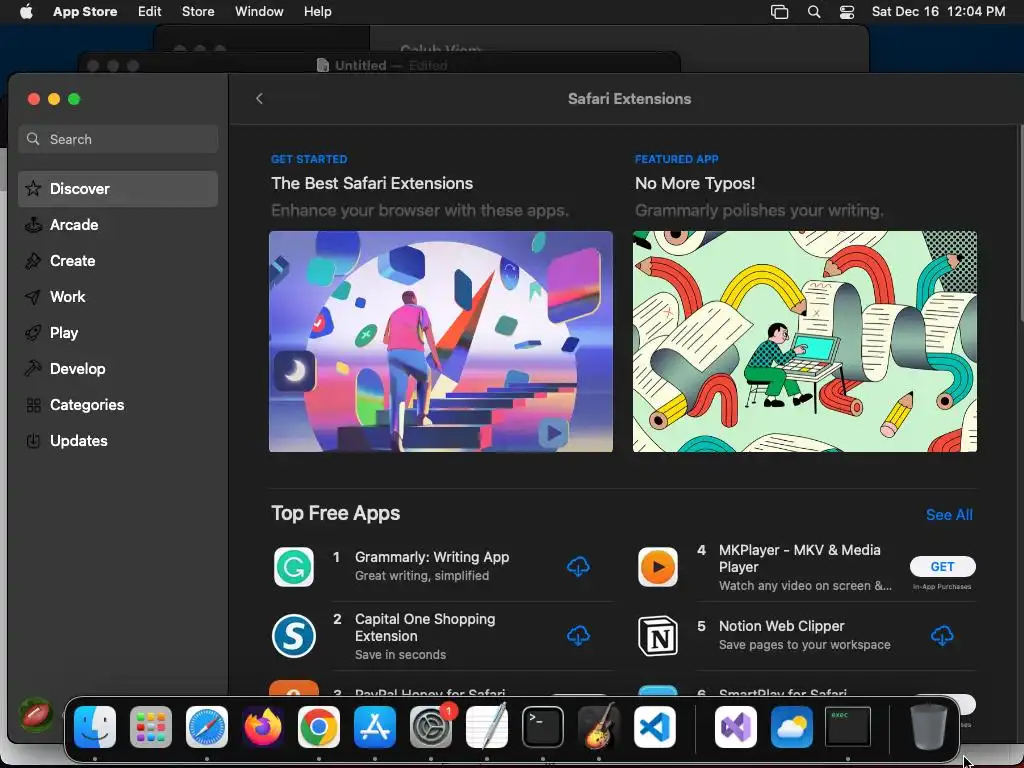This screenshot has height=768, width=1024.
Task: Launch Terminal from the Dock
Action: click(x=543, y=727)
